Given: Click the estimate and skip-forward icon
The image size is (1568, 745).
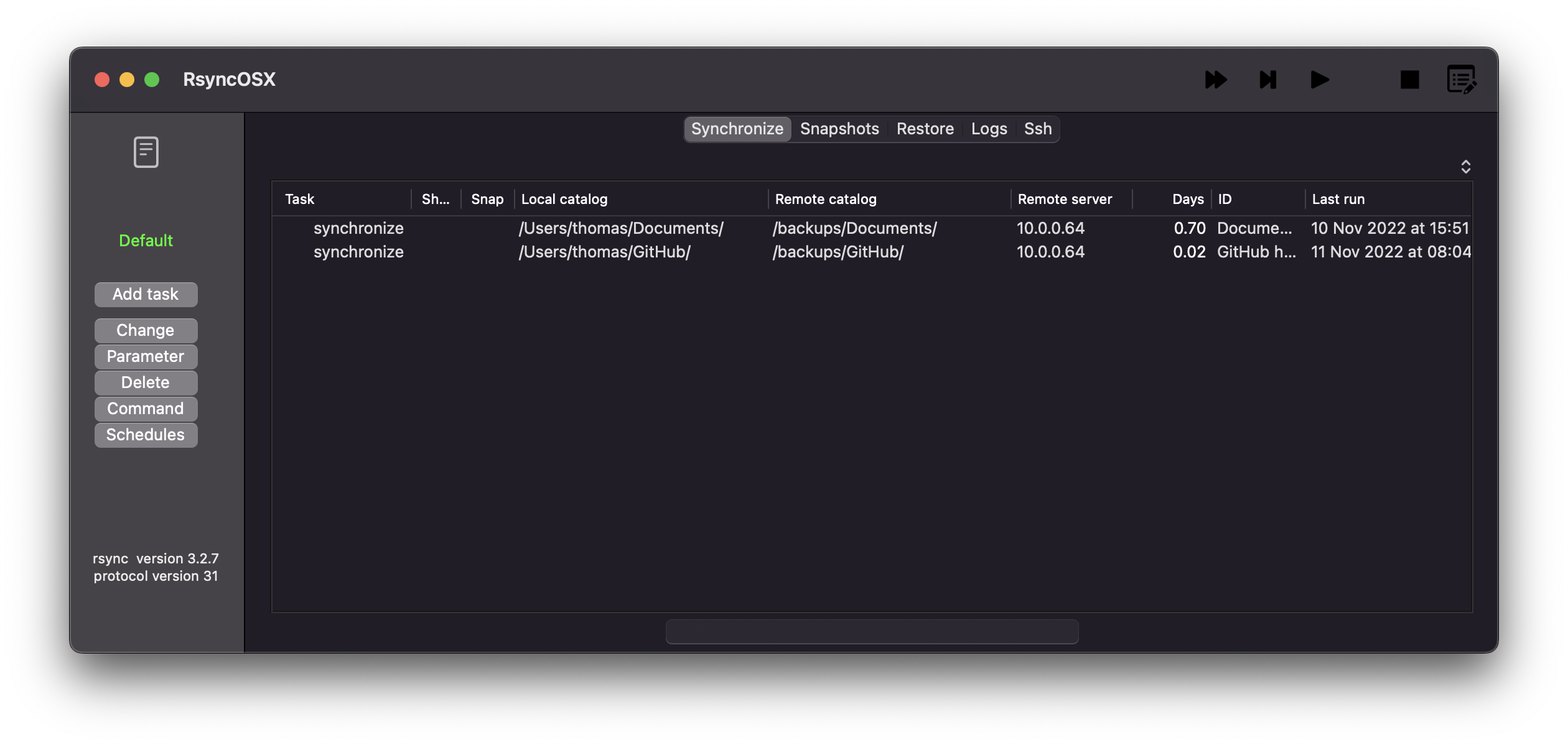Looking at the screenshot, I should (x=1267, y=80).
